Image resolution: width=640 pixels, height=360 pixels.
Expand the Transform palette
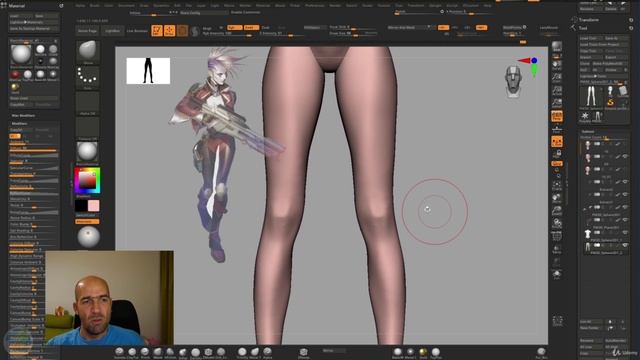coord(589,20)
